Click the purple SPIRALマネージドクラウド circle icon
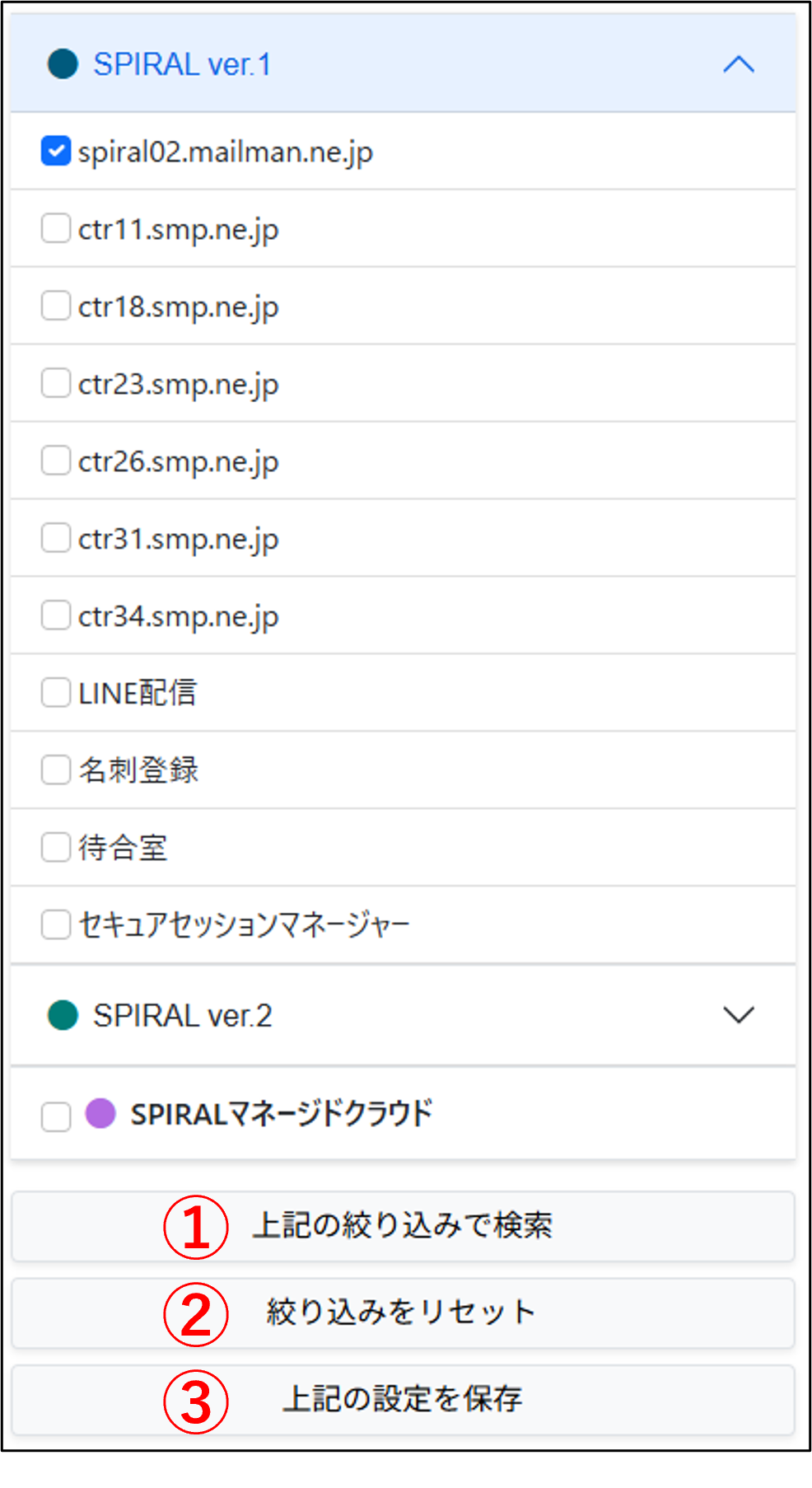This screenshot has width=812, height=1488. point(100,1114)
